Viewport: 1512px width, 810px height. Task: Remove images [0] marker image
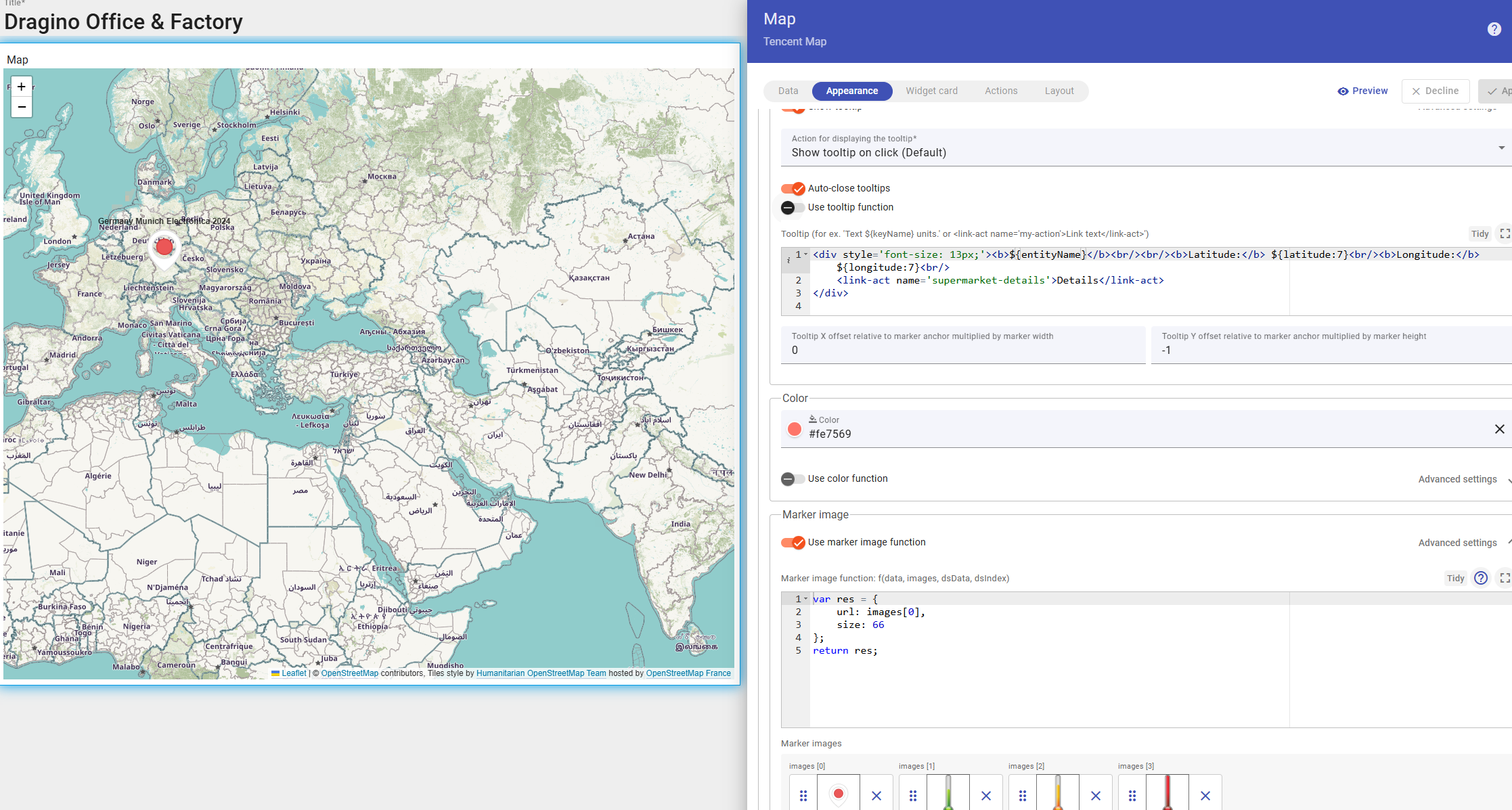pyautogui.click(x=876, y=796)
